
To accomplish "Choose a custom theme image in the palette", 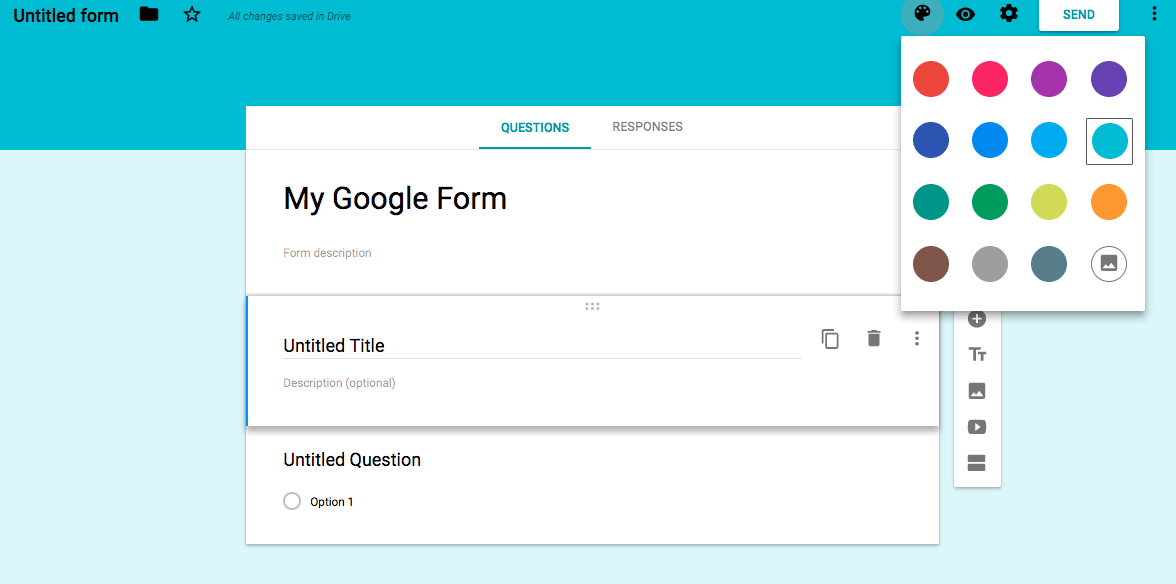I will pyautogui.click(x=1108, y=264).
